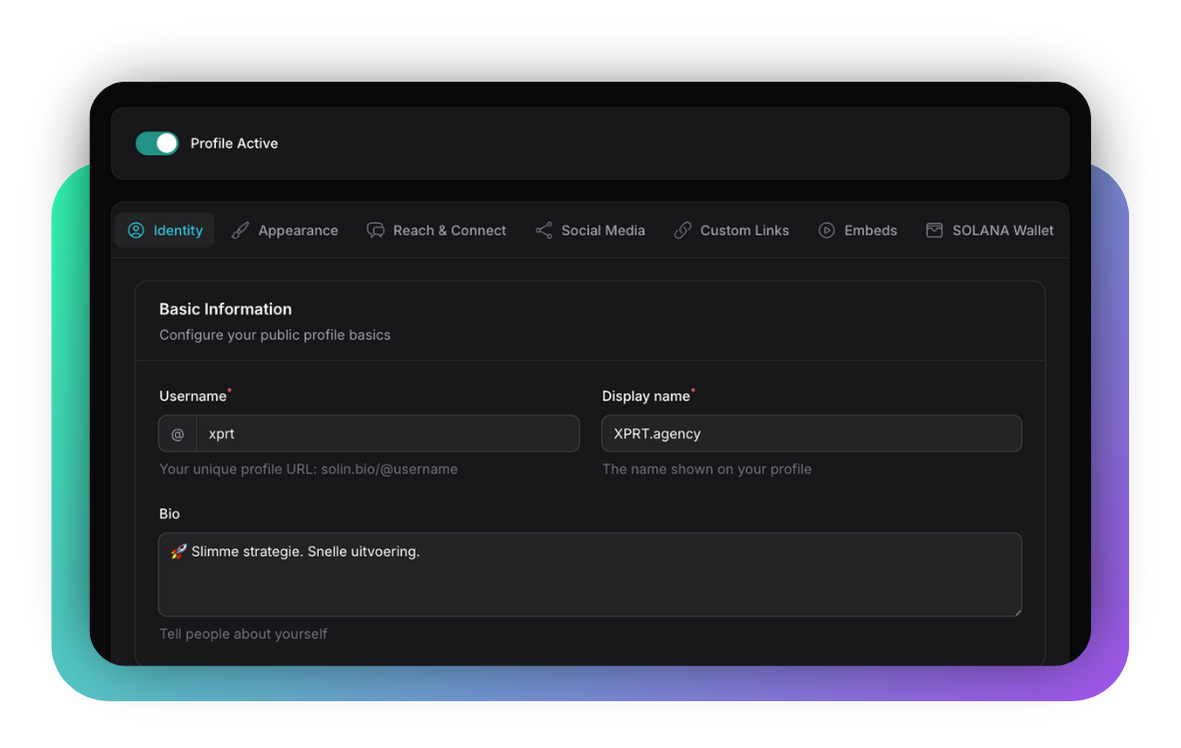Click the Username field containing xprt
The height and width of the screenshot is (748, 1181).
387,434
